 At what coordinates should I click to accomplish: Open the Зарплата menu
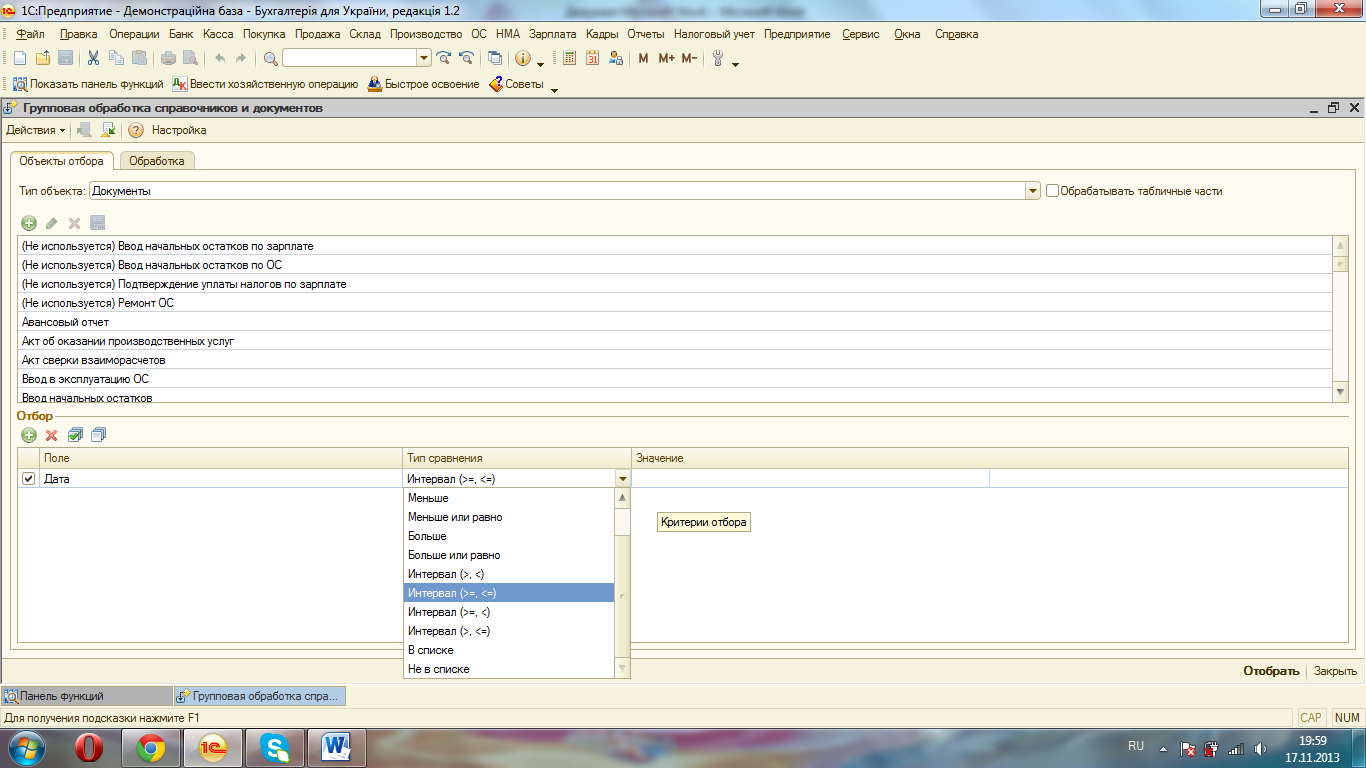(x=553, y=34)
